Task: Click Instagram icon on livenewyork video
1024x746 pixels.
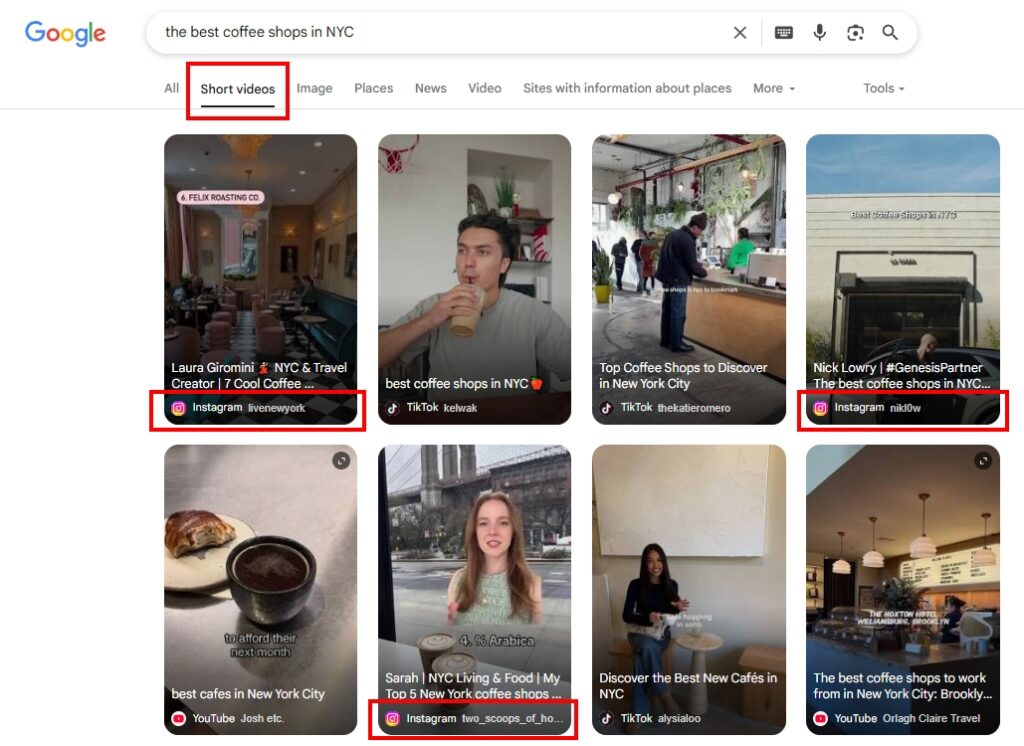Action: tap(178, 408)
